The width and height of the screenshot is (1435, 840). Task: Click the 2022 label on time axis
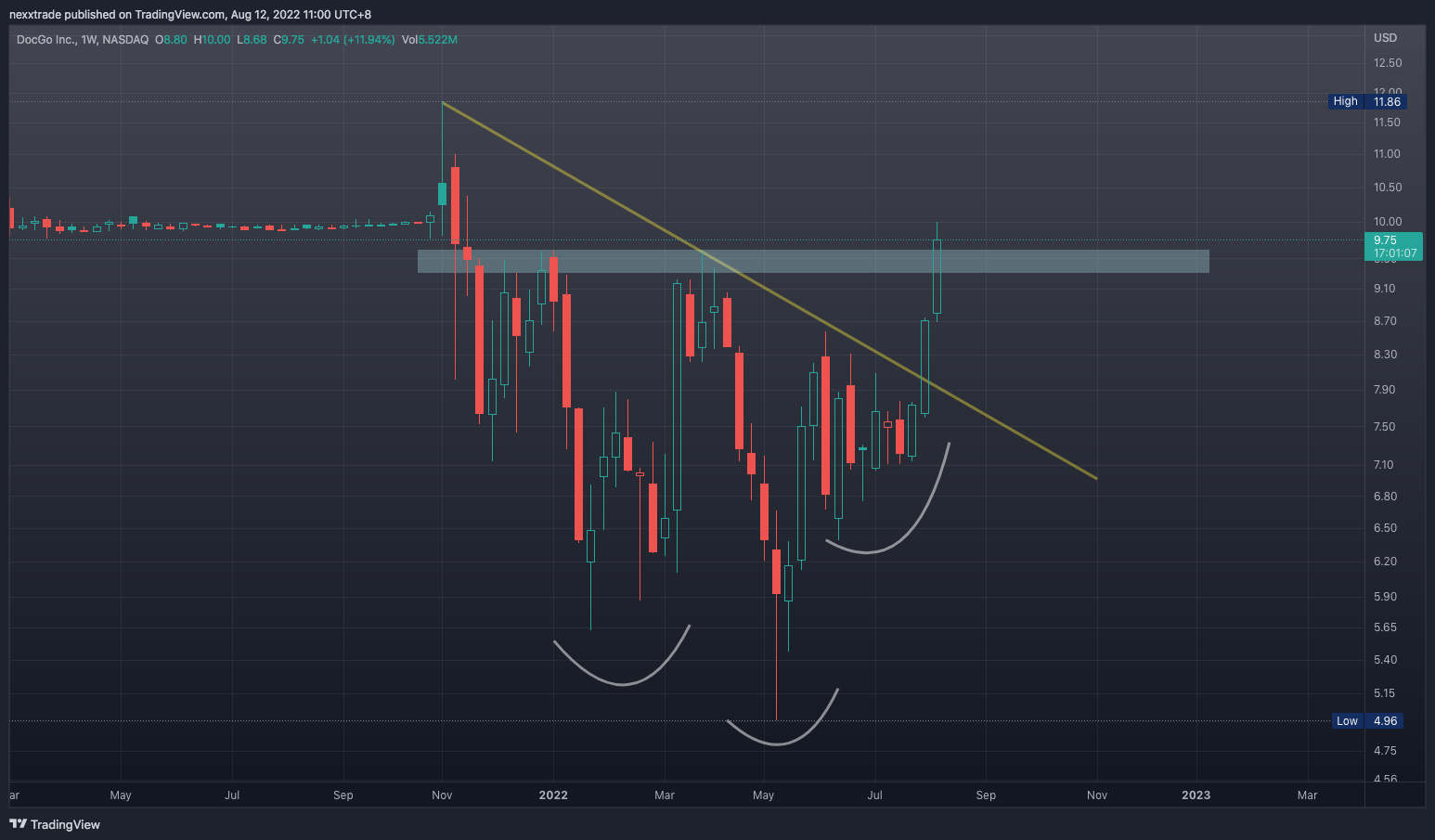[553, 795]
